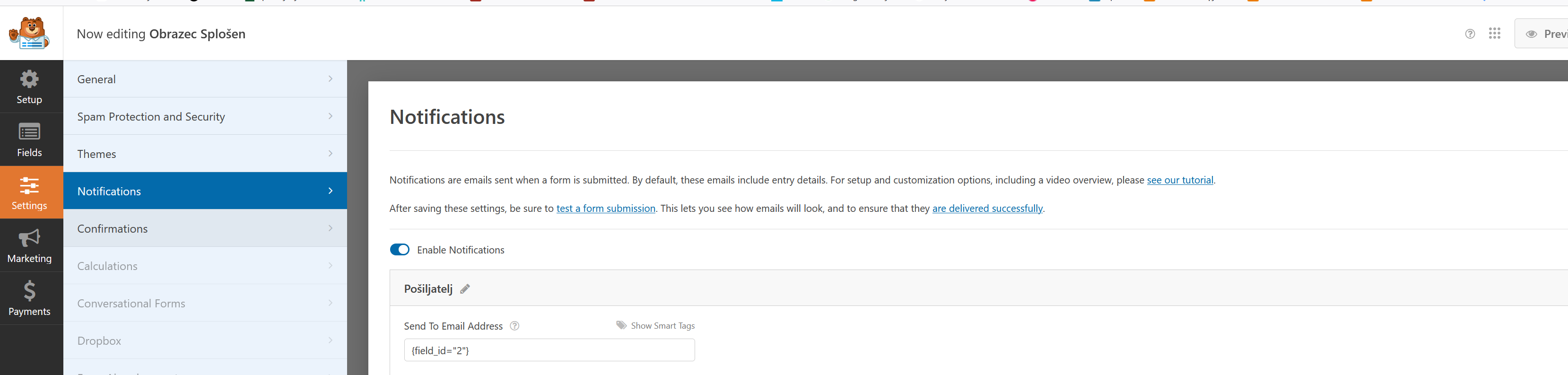
Task: Open the Marketing megaphone icon
Action: point(29,237)
